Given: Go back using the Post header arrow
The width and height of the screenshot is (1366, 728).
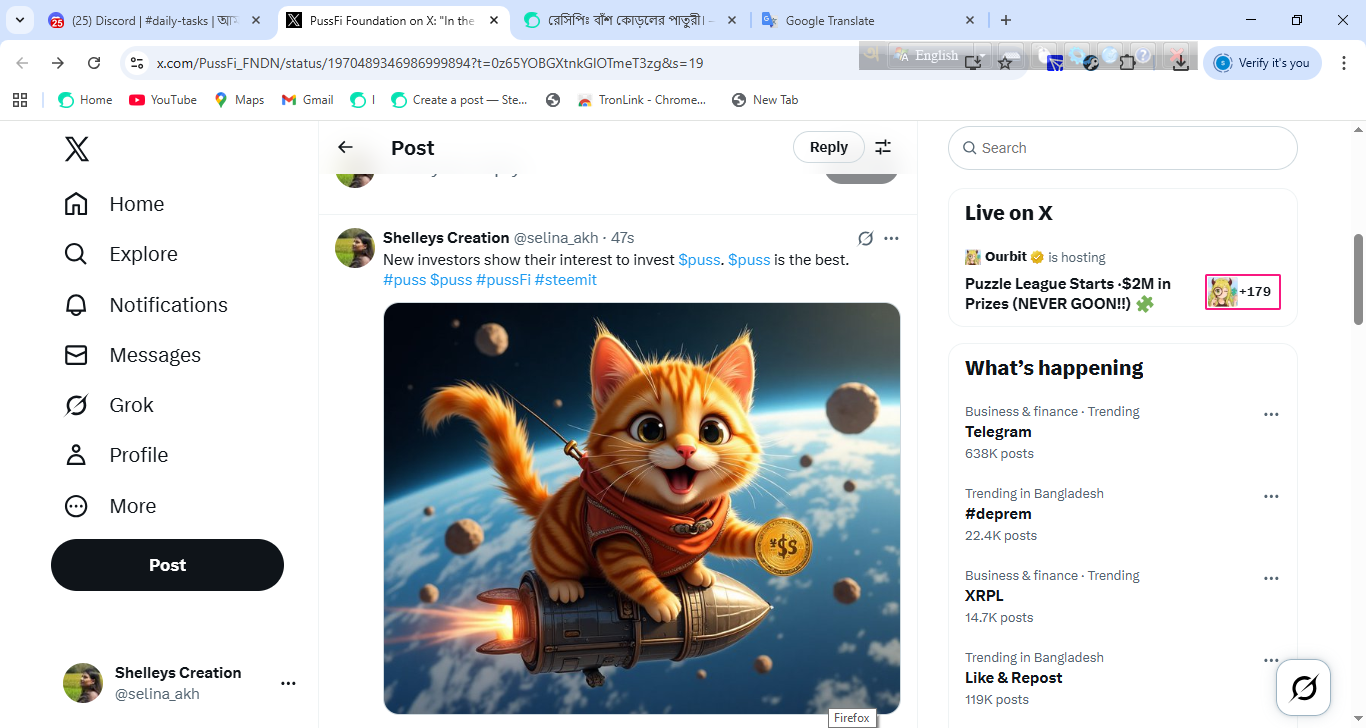Looking at the screenshot, I should (x=345, y=147).
